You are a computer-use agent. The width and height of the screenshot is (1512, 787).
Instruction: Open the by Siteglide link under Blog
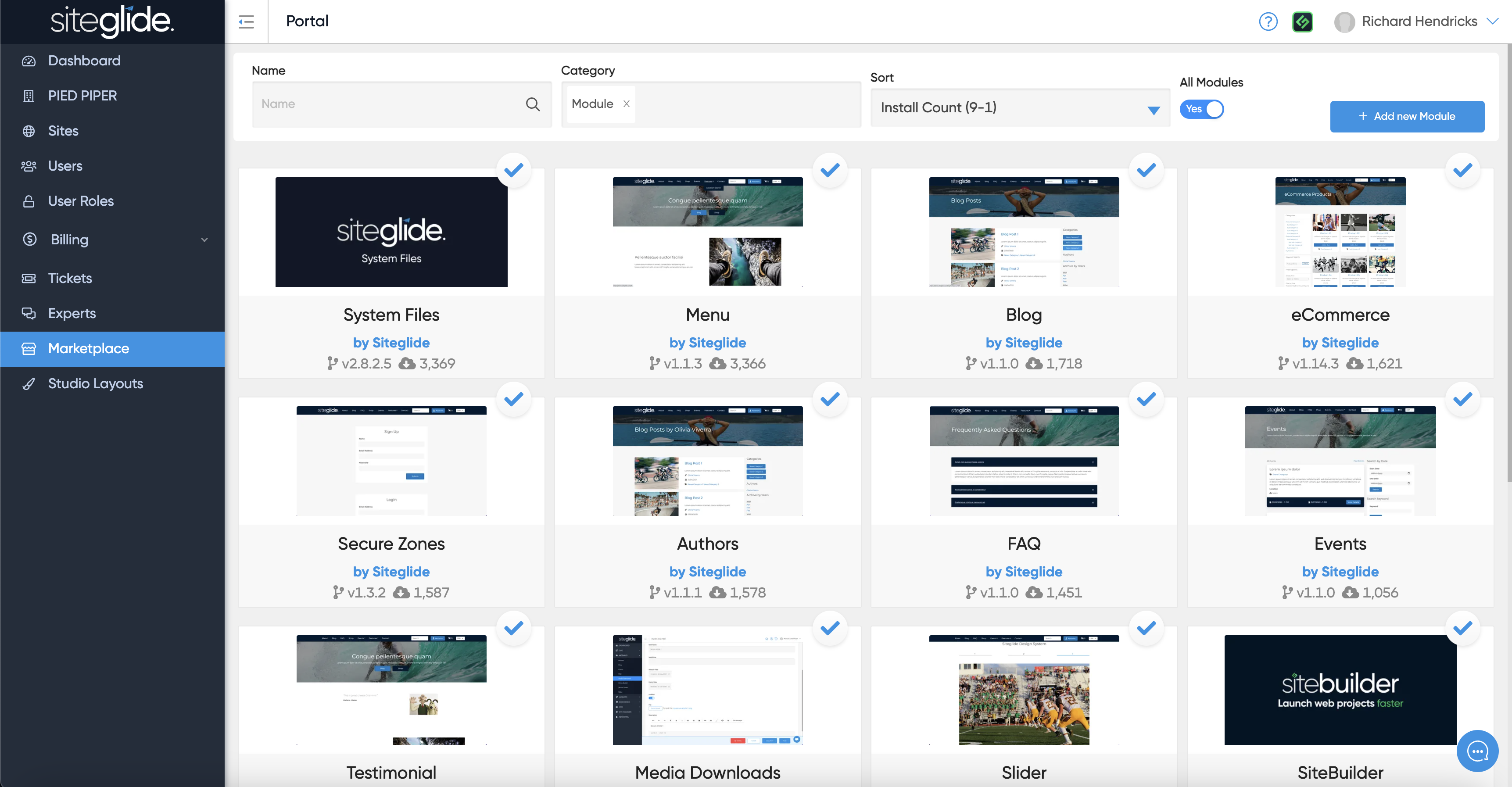coord(1024,343)
